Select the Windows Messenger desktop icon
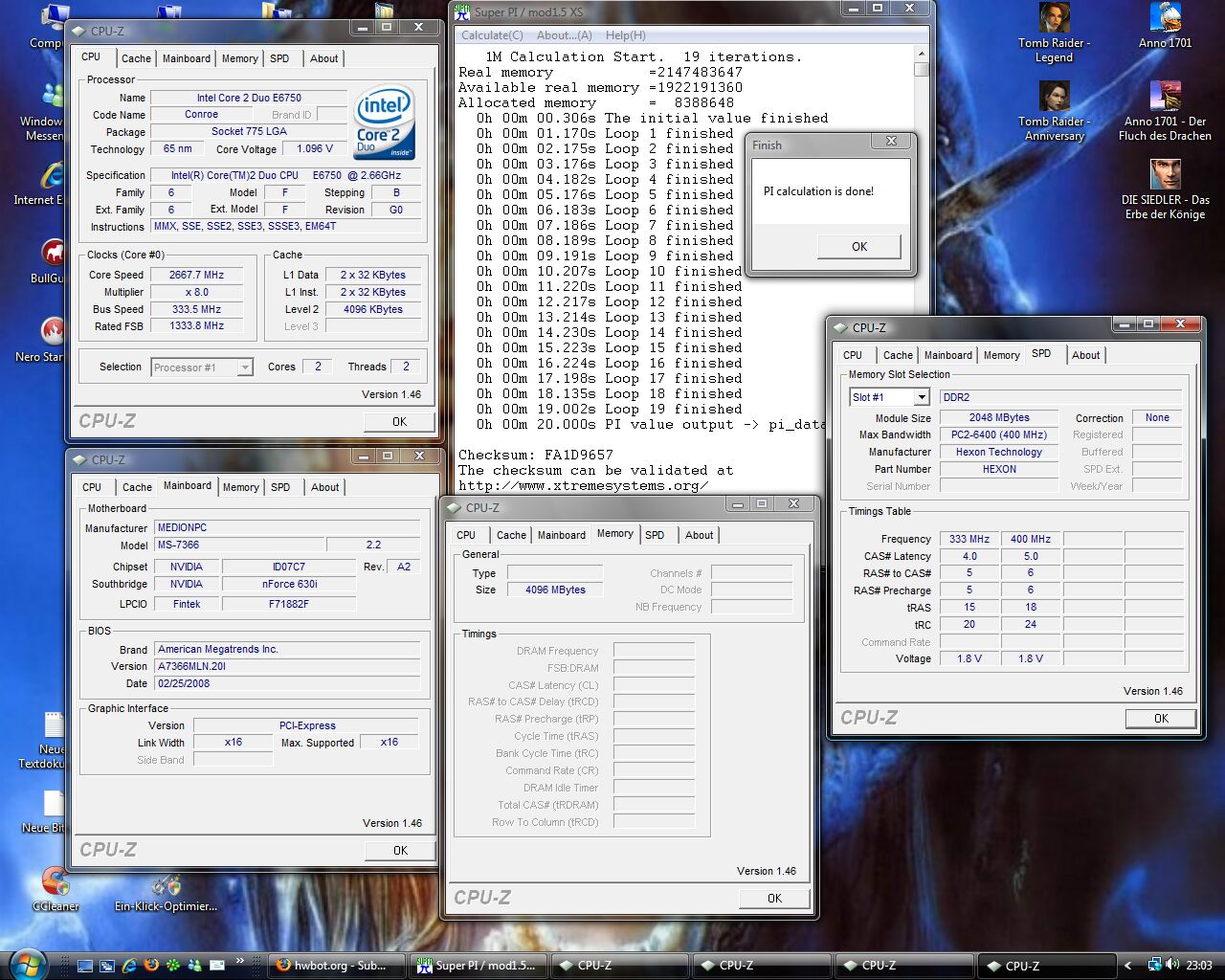The image size is (1225, 980). click(x=52, y=112)
